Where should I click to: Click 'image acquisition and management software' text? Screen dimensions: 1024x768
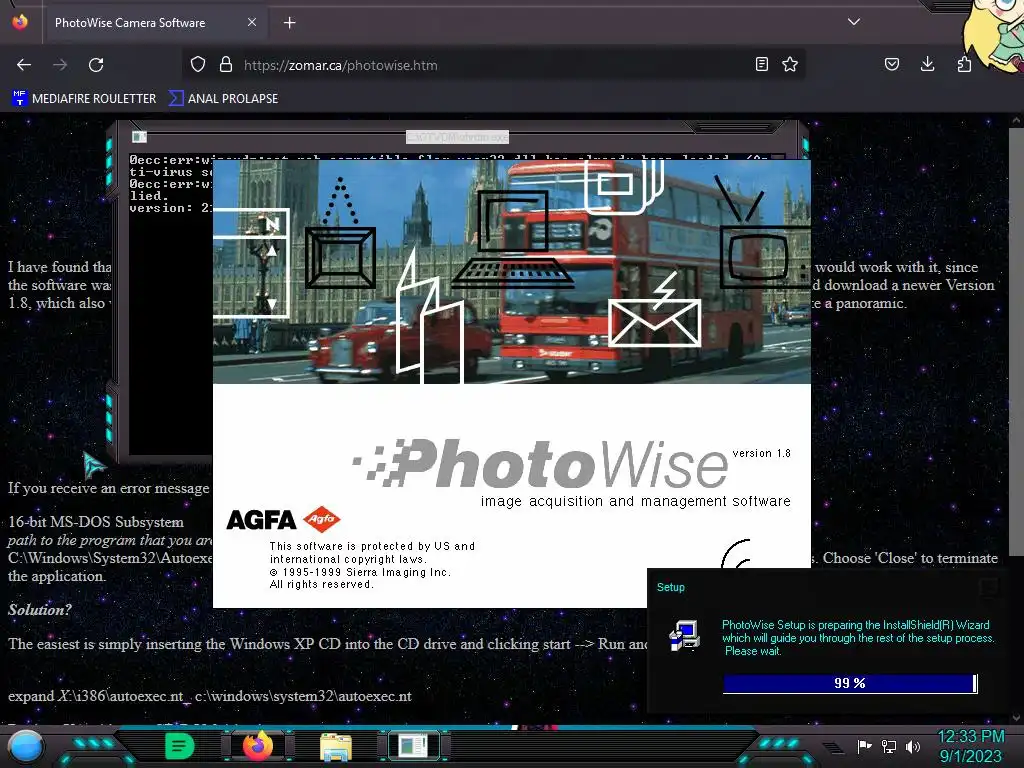tap(635, 501)
